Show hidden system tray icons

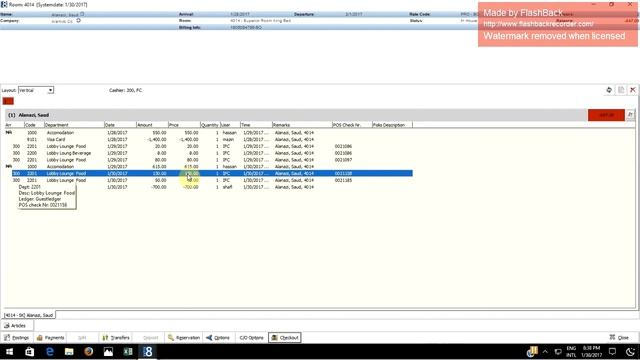click(545, 351)
